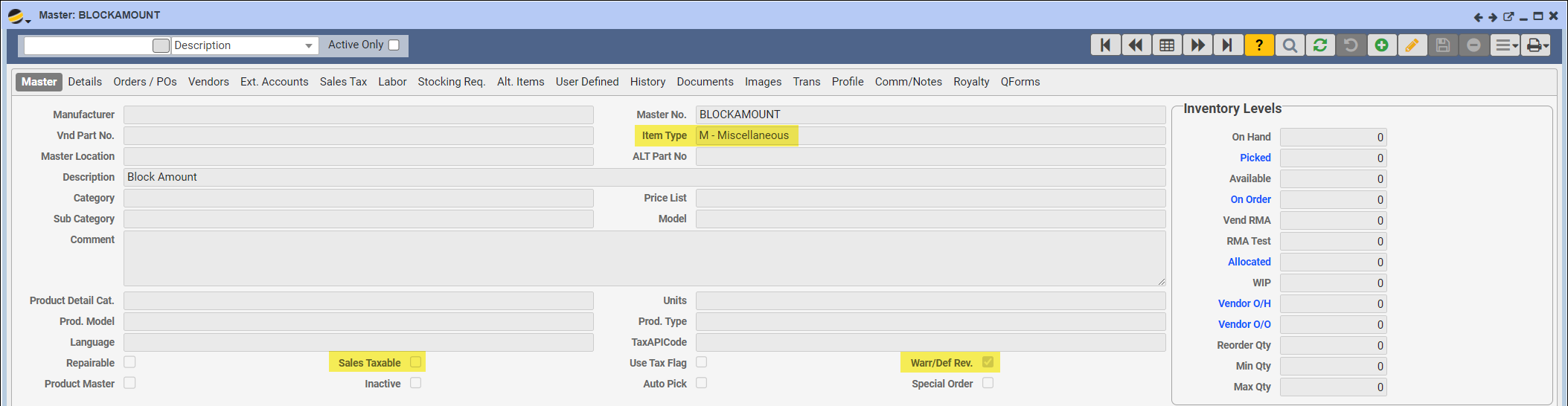Click into the Comment text area
The image size is (1568, 406).
pyautogui.click(x=644, y=258)
